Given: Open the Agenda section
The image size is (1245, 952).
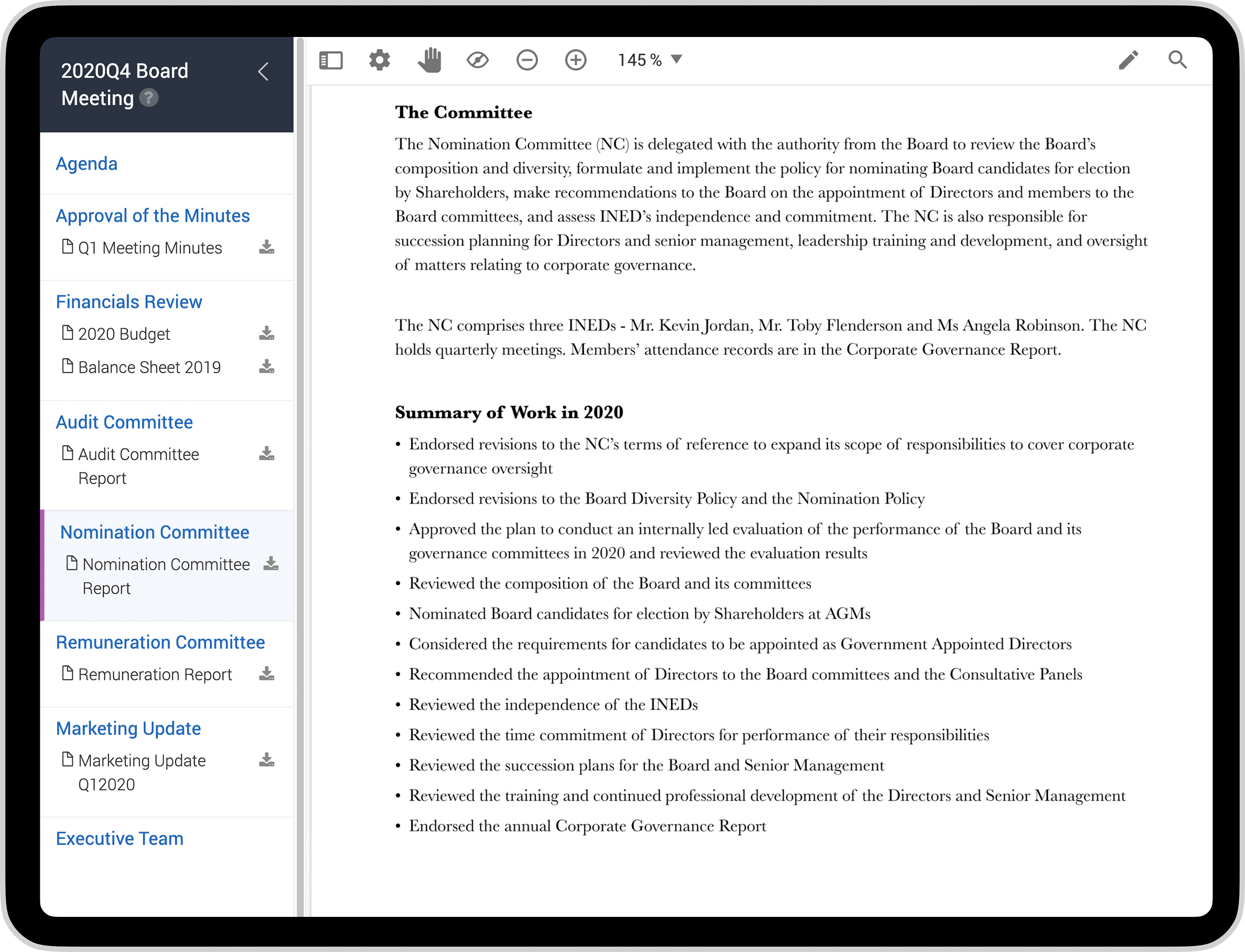Looking at the screenshot, I should (x=86, y=164).
